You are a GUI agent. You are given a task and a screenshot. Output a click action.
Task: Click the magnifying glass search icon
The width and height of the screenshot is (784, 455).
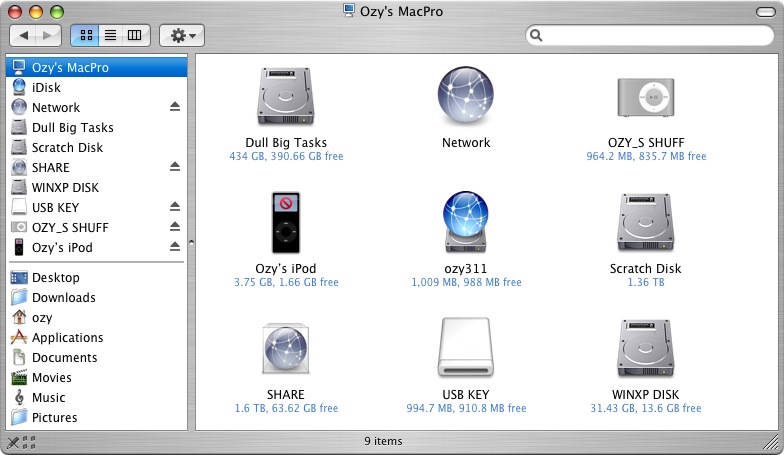point(536,36)
